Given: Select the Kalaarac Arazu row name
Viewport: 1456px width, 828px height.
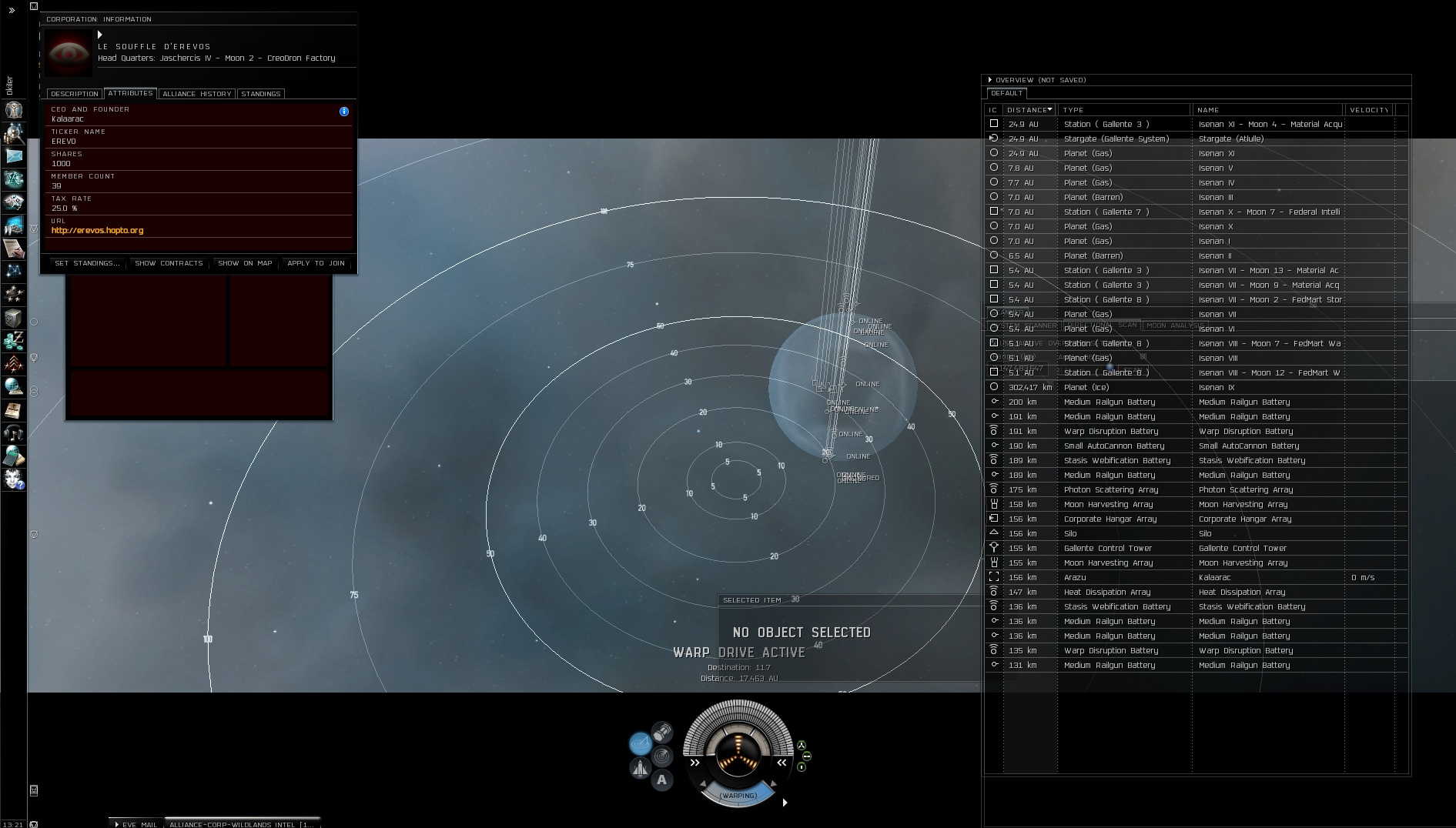Looking at the screenshot, I should coord(1214,578).
